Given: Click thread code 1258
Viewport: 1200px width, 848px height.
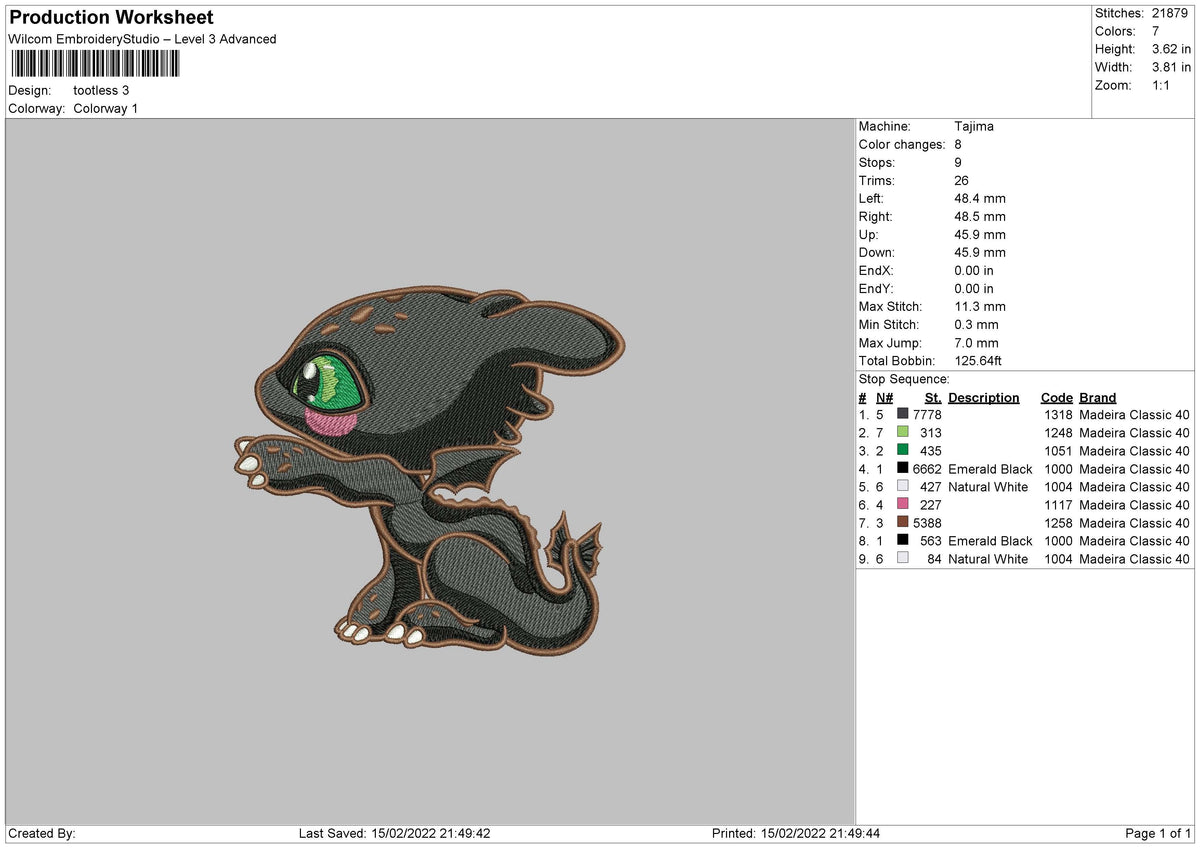Looking at the screenshot, I should click(x=1058, y=523).
